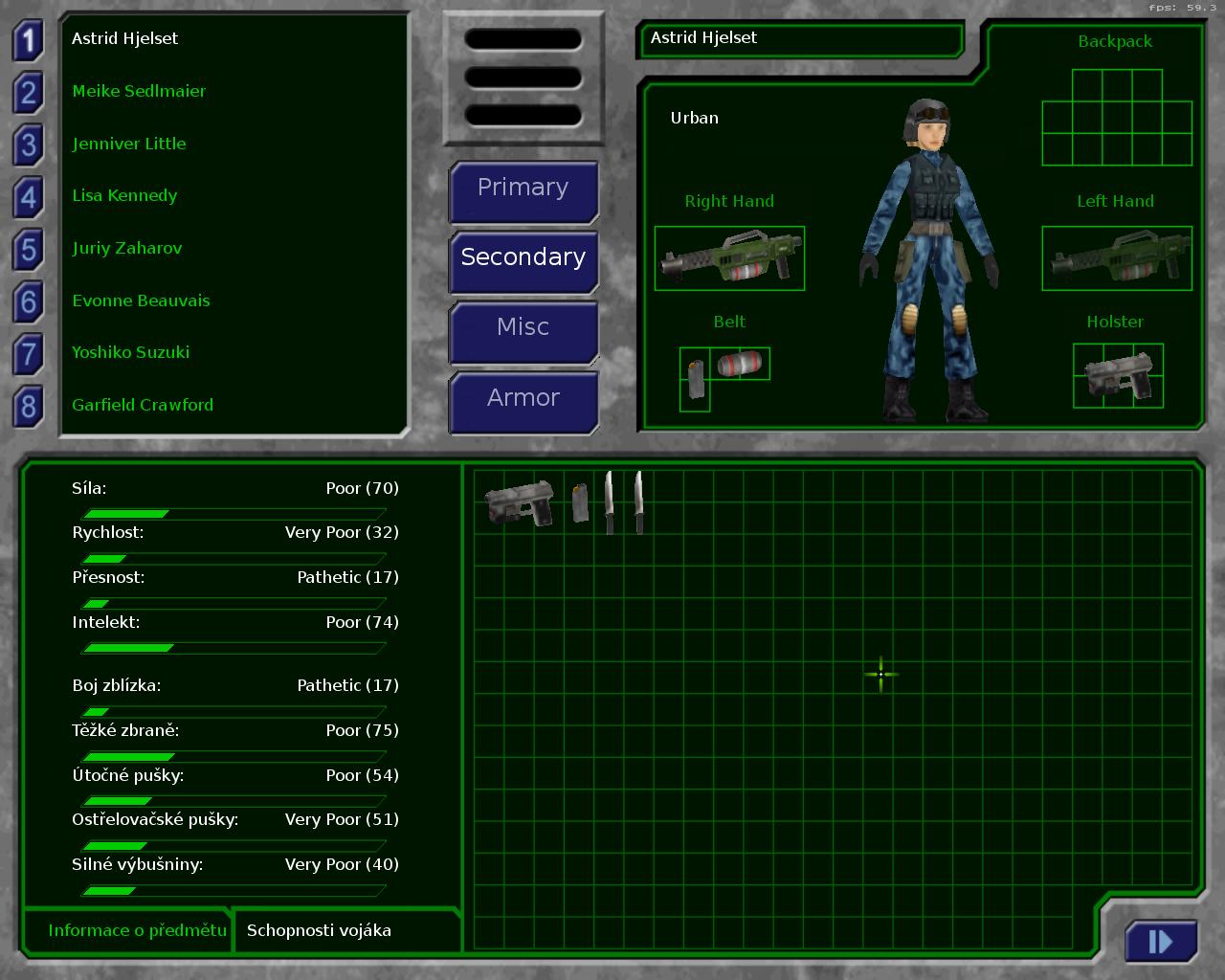Switch to the Schopnosti vojáka tab
The width and height of the screenshot is (1225, 980).
pyautogui.click(x=319, y=930)
